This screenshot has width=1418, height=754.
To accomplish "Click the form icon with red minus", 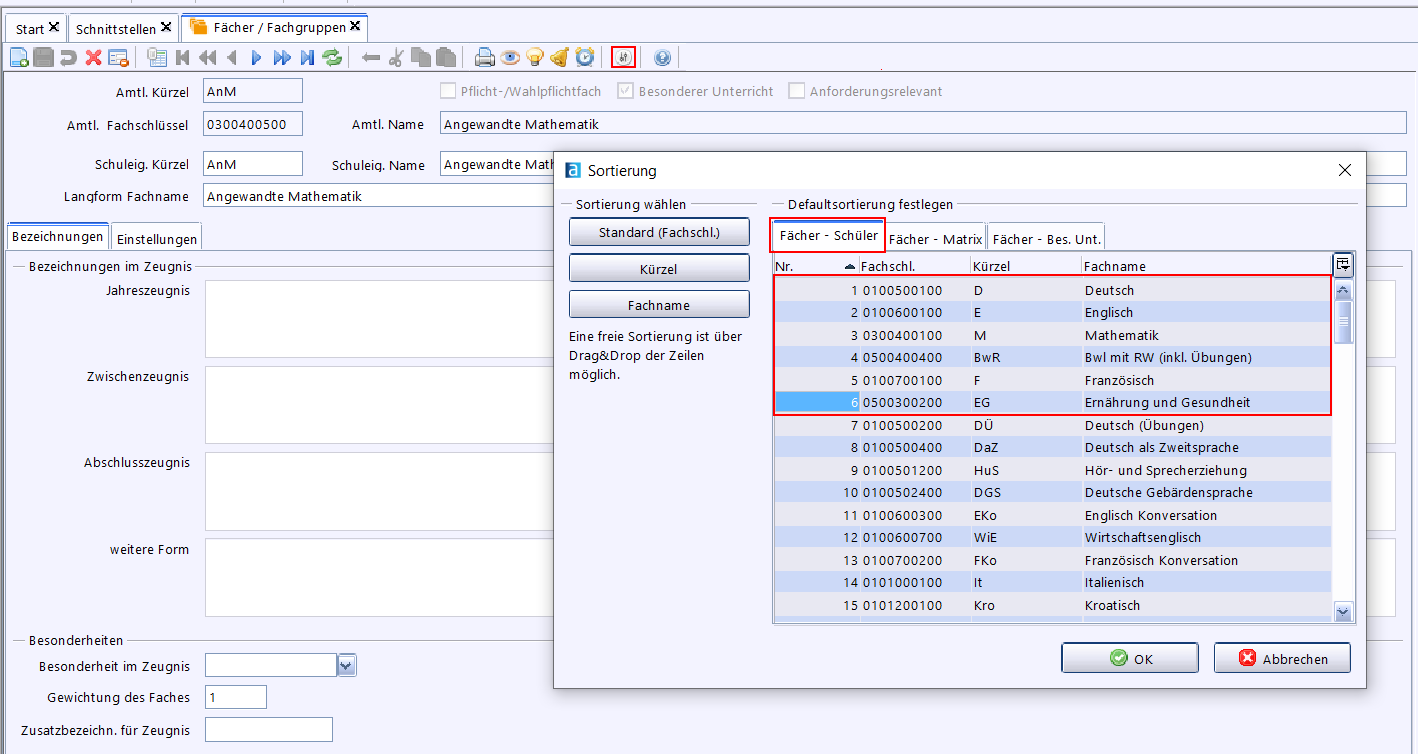I will 118,57.
